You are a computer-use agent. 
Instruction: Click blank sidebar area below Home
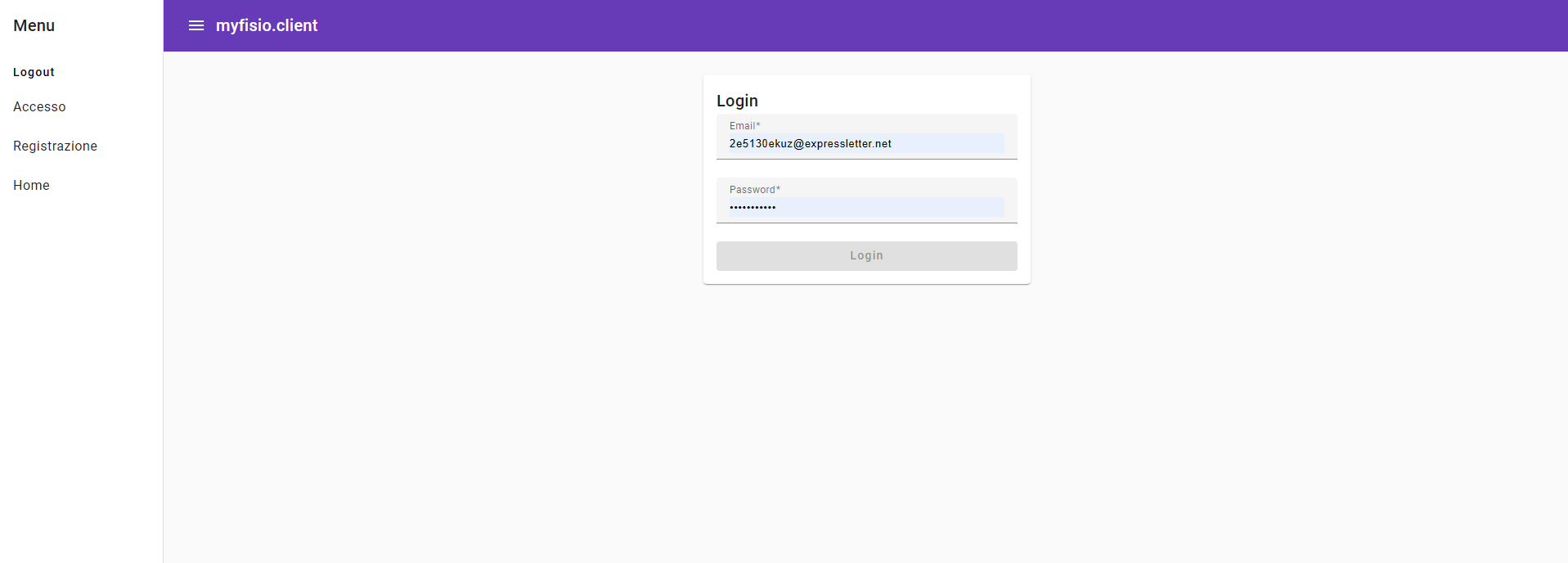82,368
